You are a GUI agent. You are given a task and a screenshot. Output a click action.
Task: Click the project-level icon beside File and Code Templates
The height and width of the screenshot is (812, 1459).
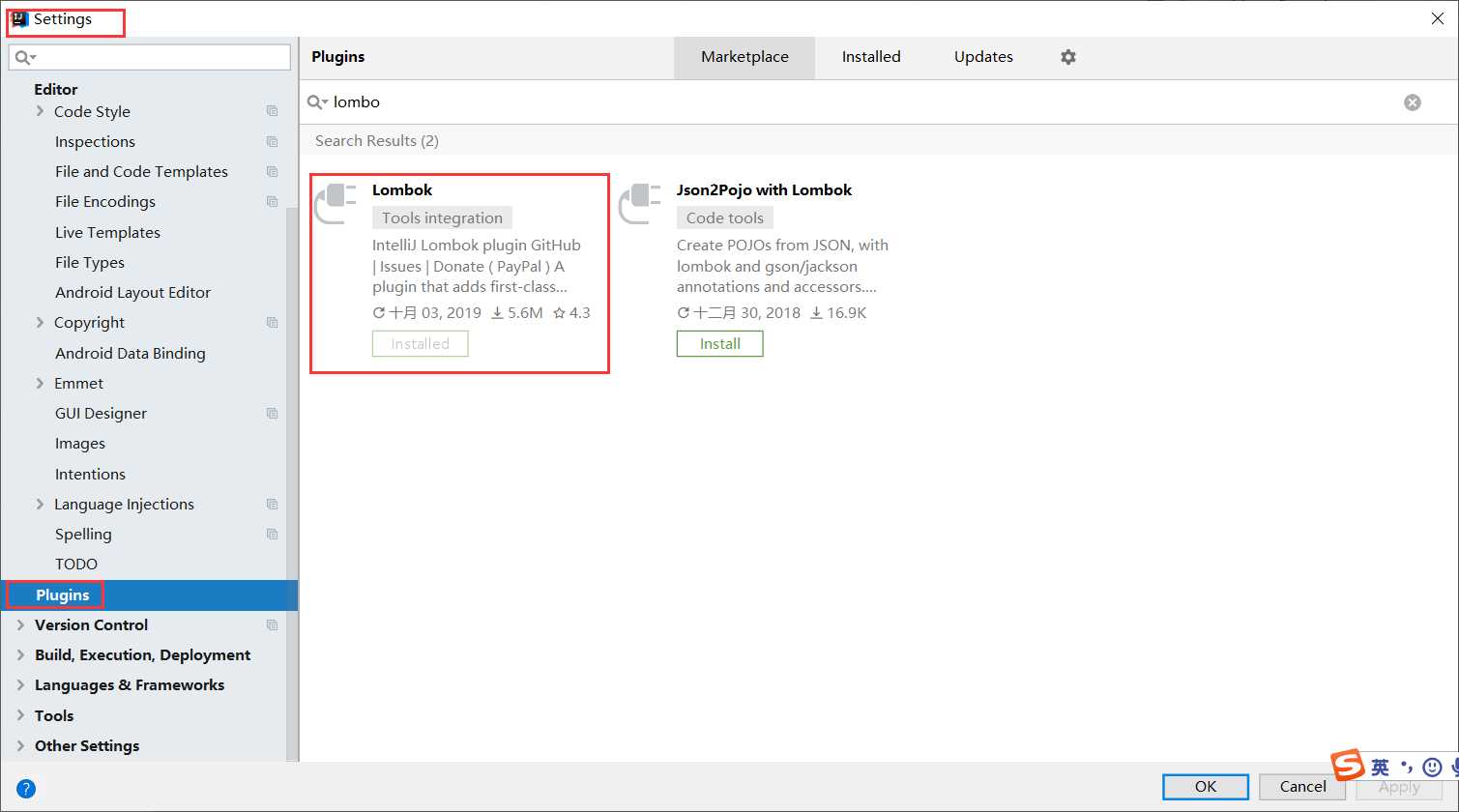tap(272, 172)
